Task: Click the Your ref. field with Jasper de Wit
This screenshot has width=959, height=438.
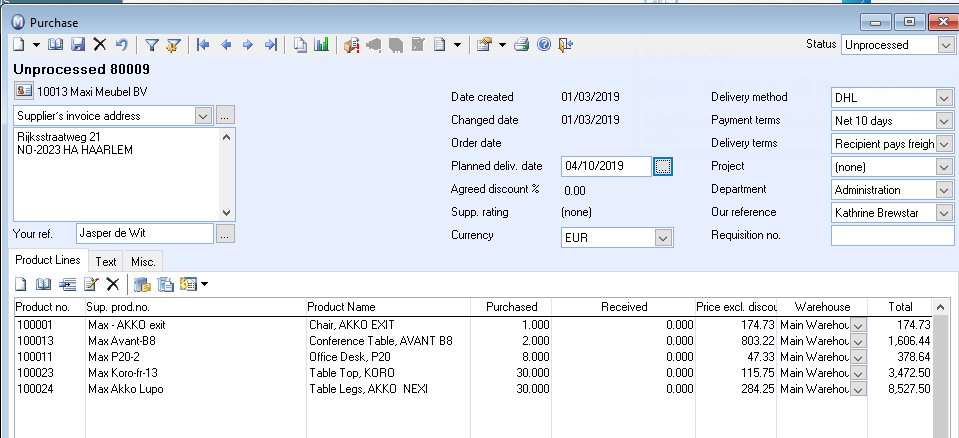Action: pos(146,233)
